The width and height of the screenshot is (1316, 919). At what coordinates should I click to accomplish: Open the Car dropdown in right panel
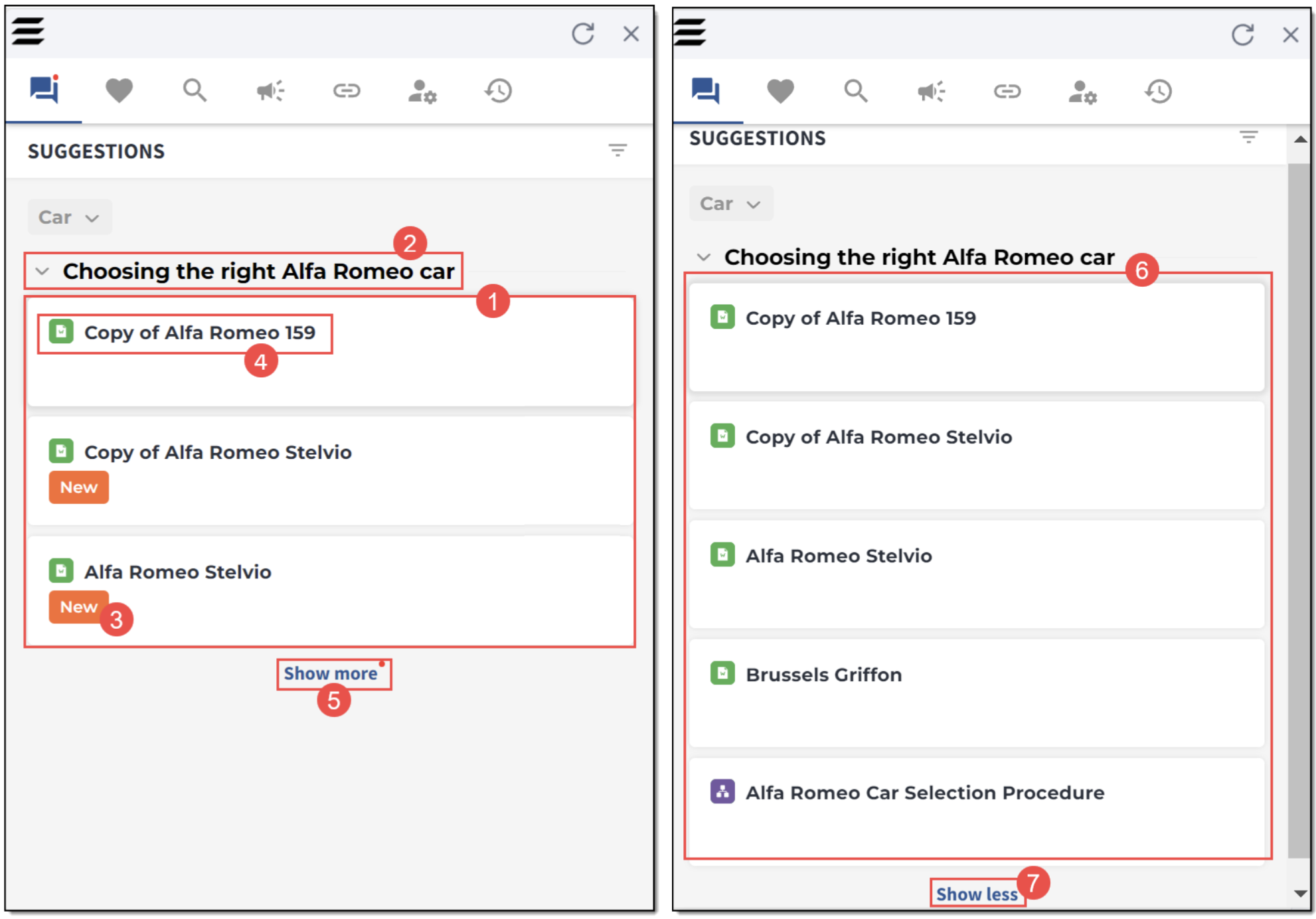pos(731,203)
